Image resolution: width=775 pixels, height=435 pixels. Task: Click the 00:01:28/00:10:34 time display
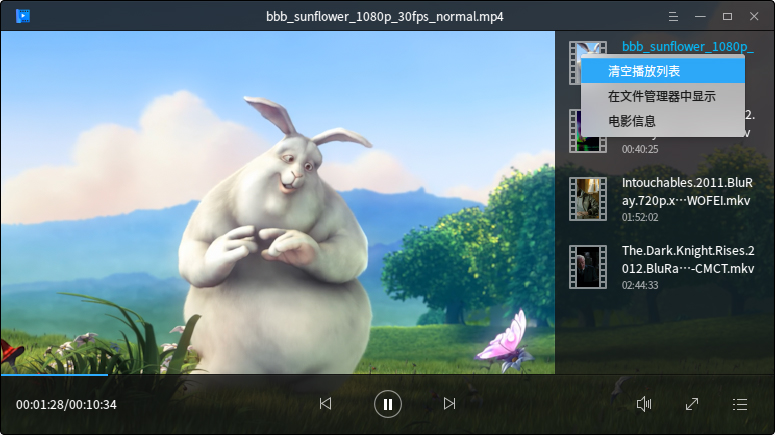pos(66,405)
